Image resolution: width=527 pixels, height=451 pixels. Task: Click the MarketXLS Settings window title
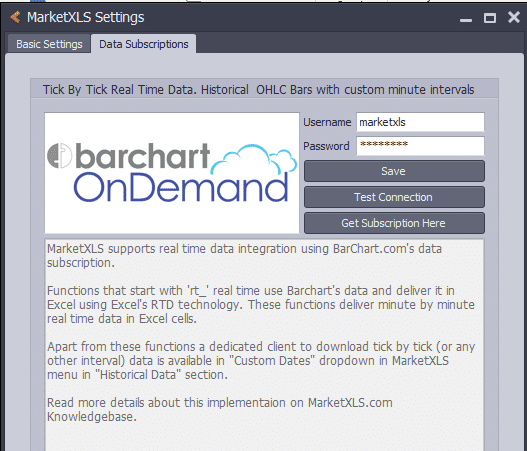tap(86, 17)
